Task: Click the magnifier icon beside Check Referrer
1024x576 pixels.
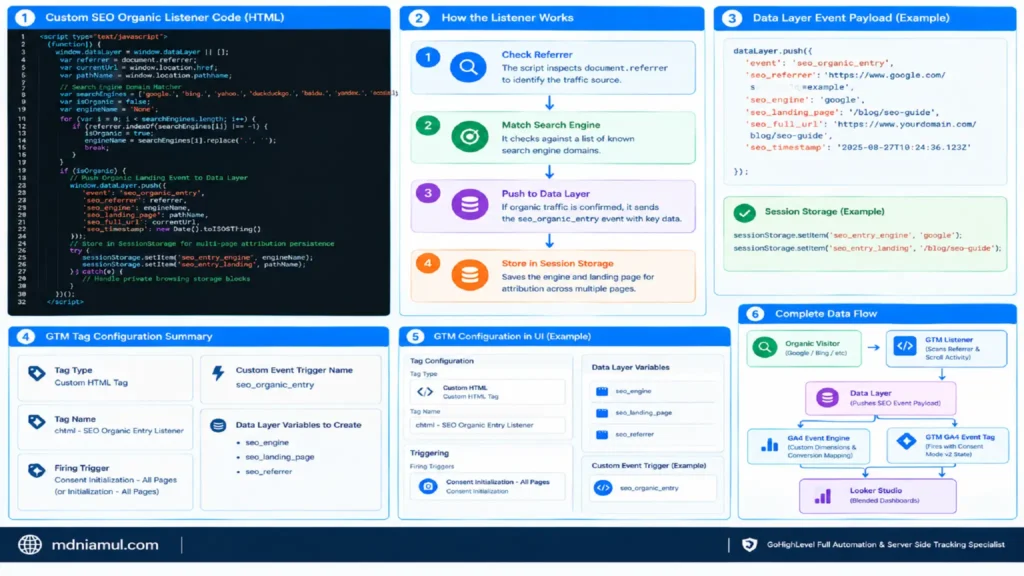Action: 468,67
